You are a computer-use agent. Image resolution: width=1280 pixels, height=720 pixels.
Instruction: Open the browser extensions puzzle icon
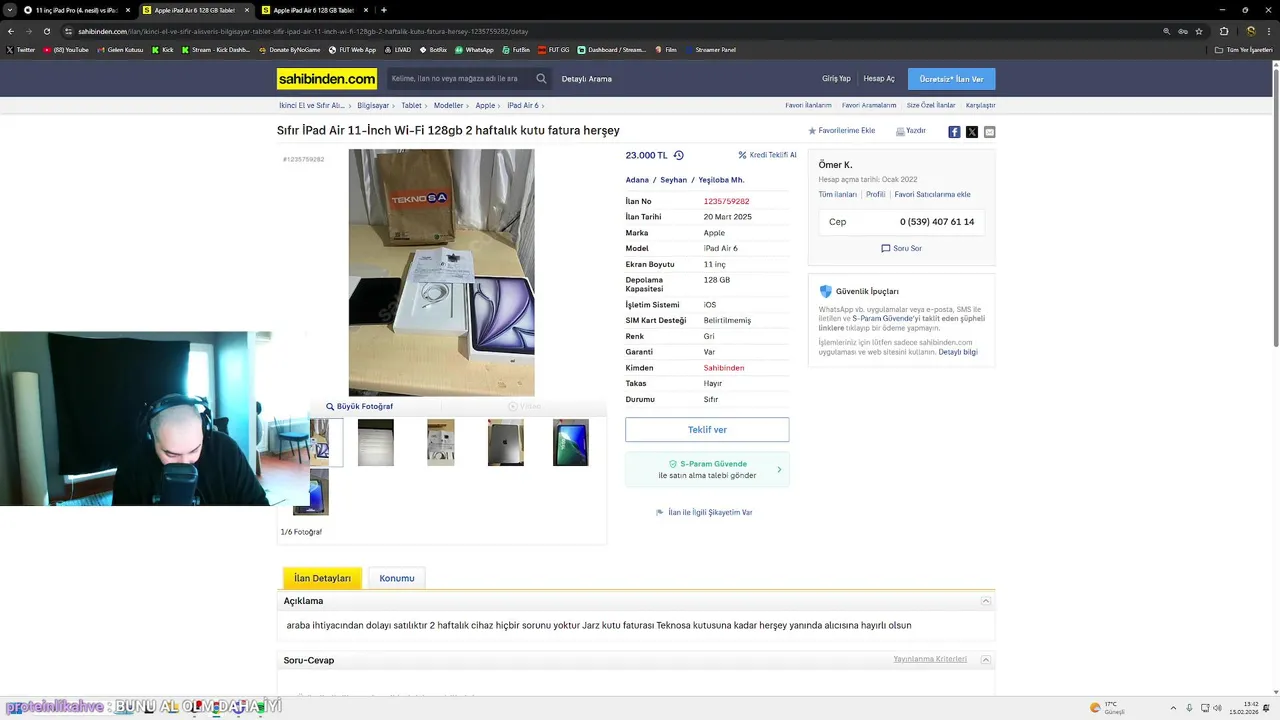tap(1224, 31)
